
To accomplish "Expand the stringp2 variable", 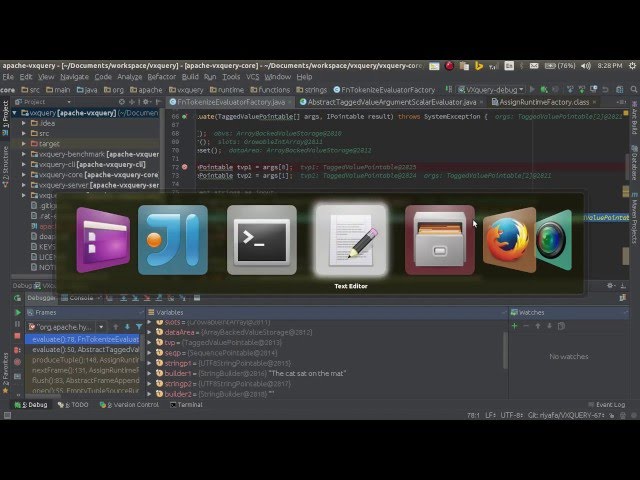I will pos(149,384).
